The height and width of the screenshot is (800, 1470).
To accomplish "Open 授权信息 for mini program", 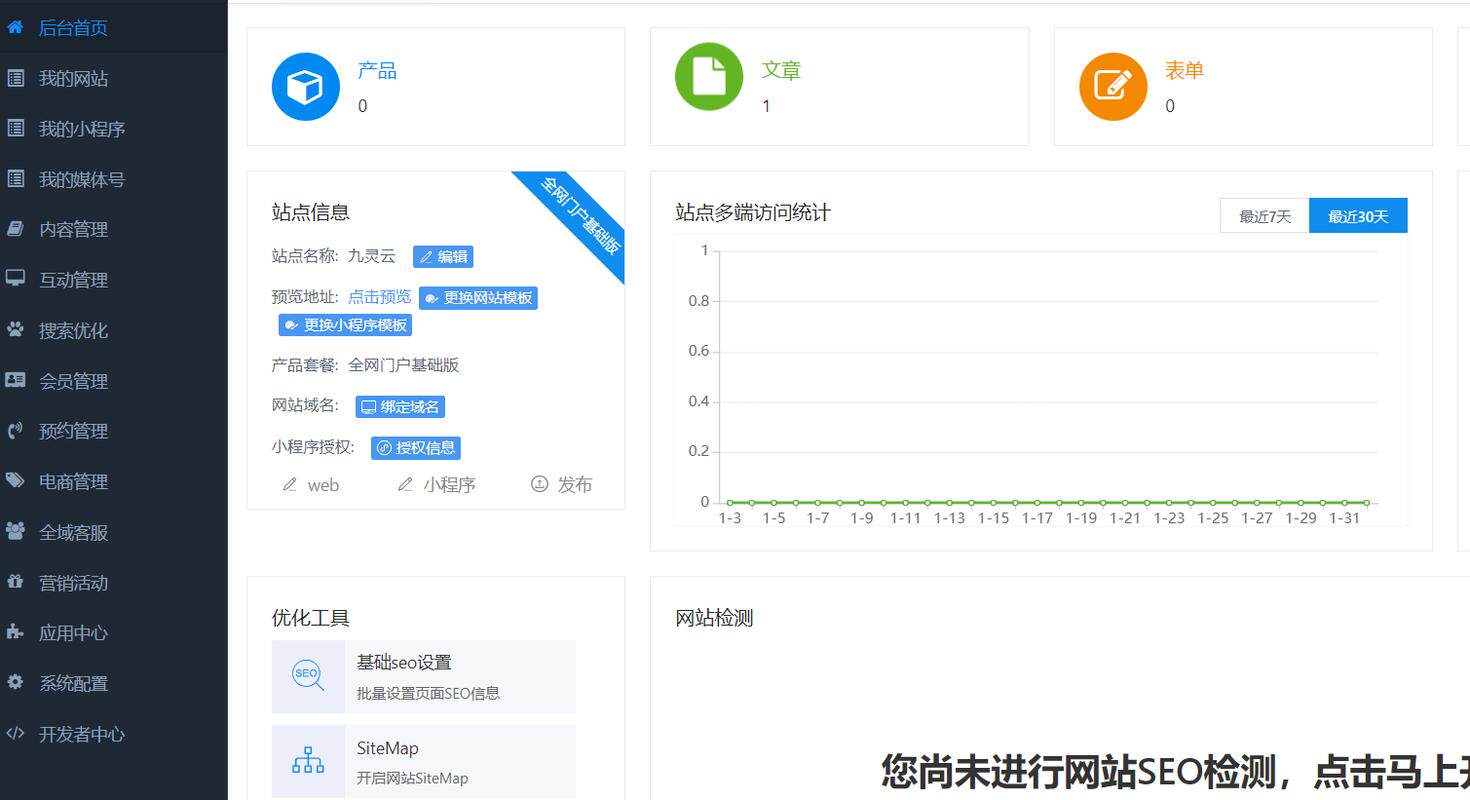I will (416, 448).
